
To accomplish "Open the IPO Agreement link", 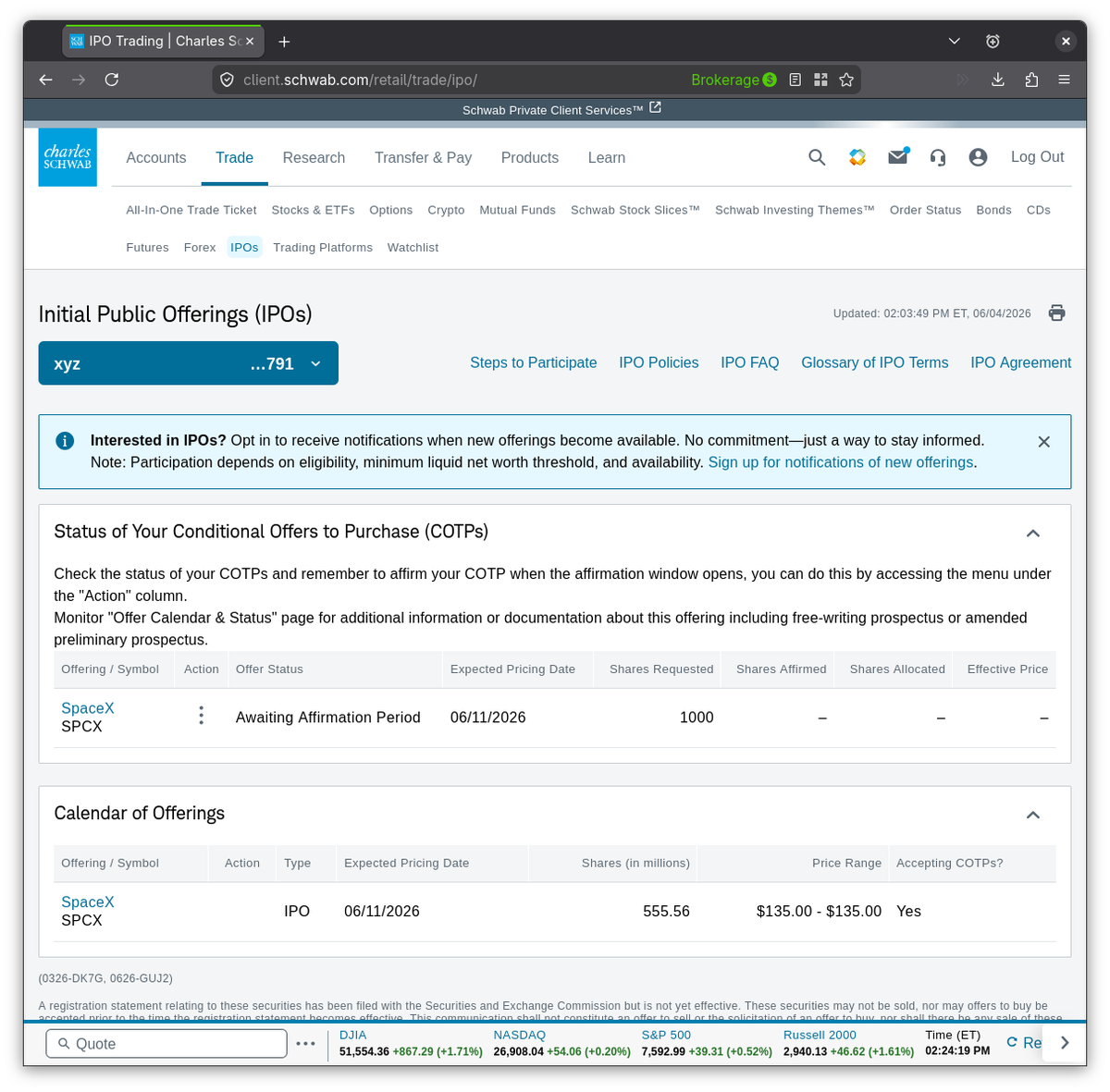I will 1021,362.
